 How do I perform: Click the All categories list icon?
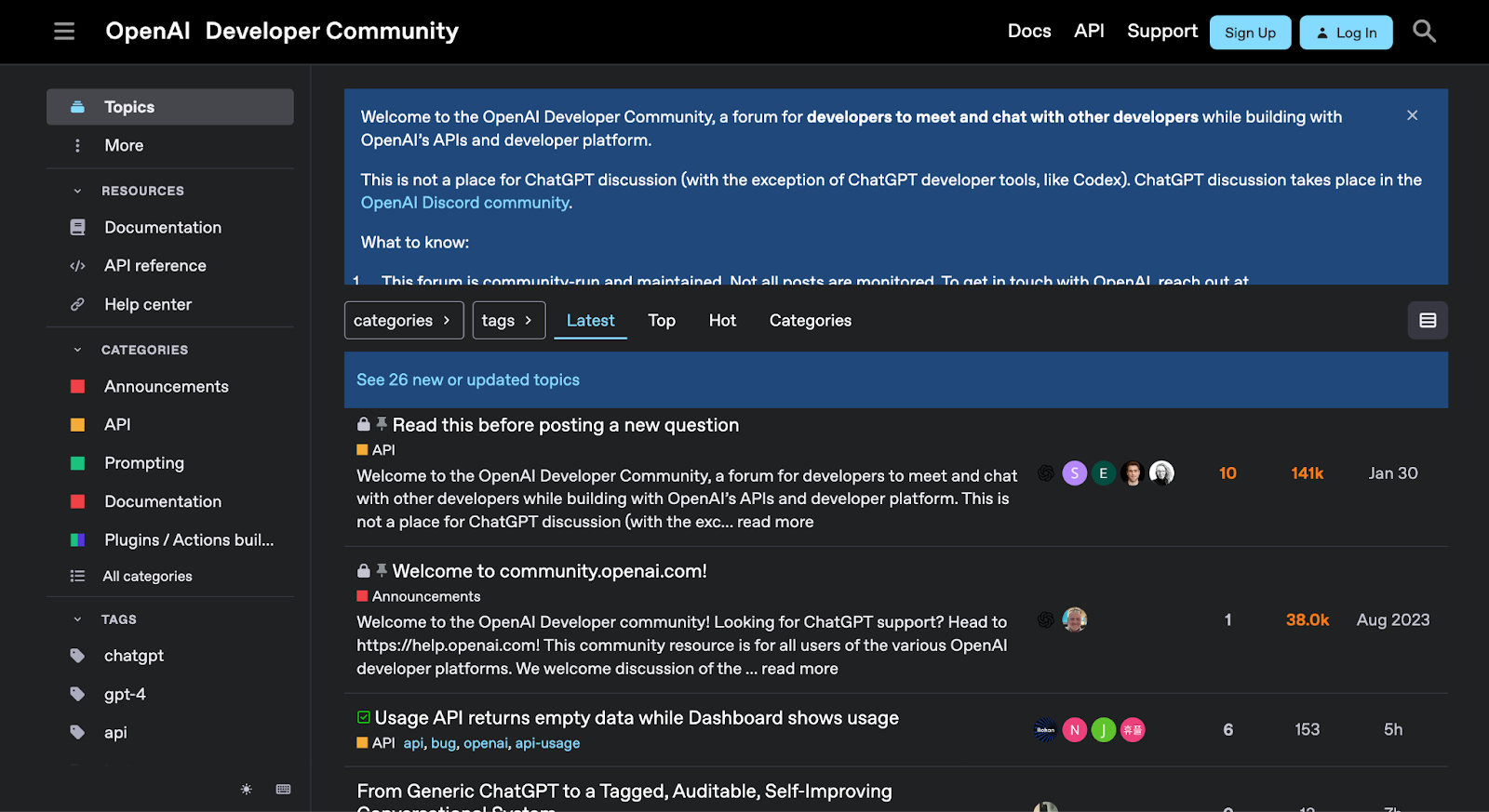78,577
